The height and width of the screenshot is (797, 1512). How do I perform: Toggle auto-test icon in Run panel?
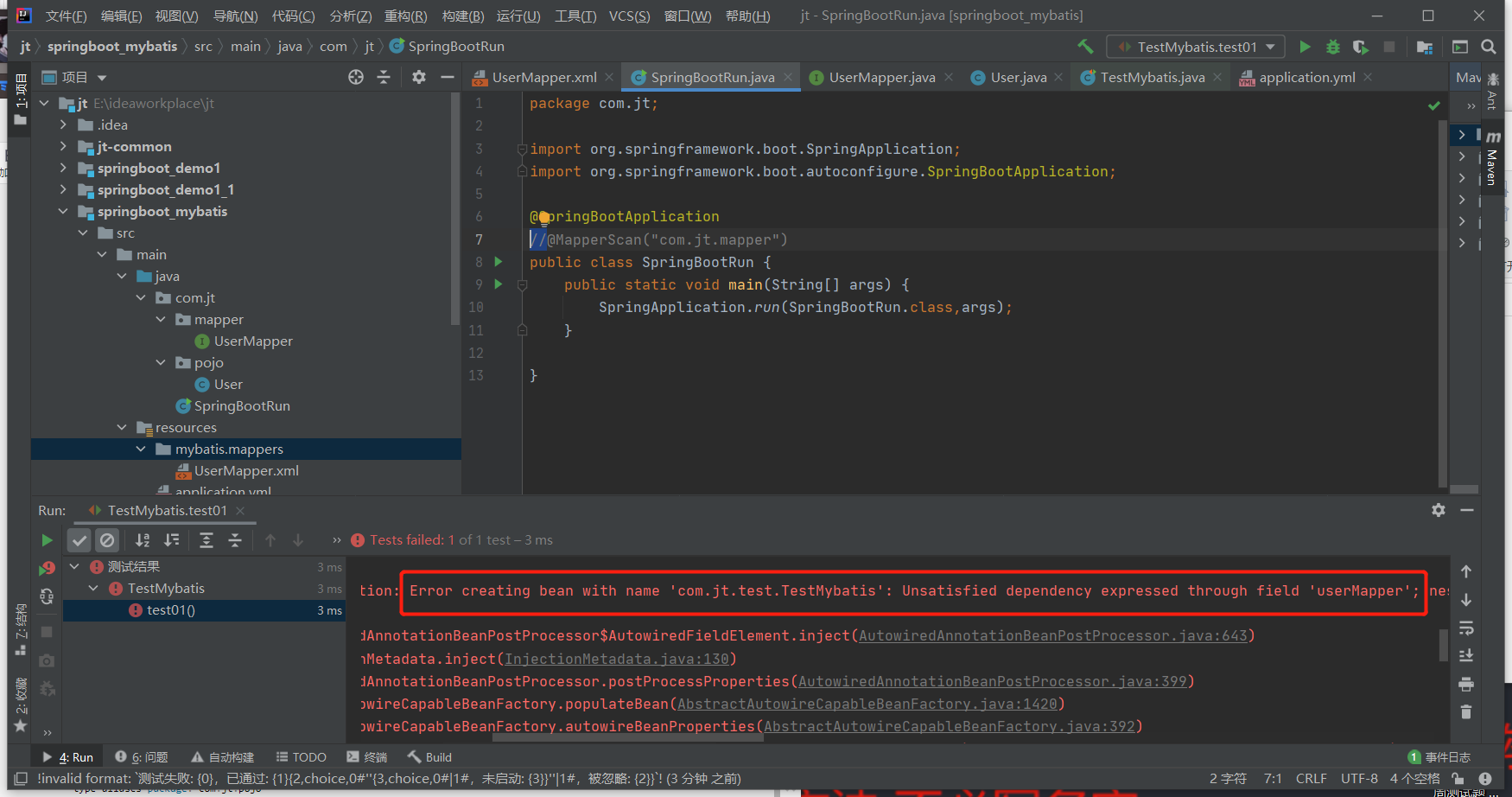(47, 596)
